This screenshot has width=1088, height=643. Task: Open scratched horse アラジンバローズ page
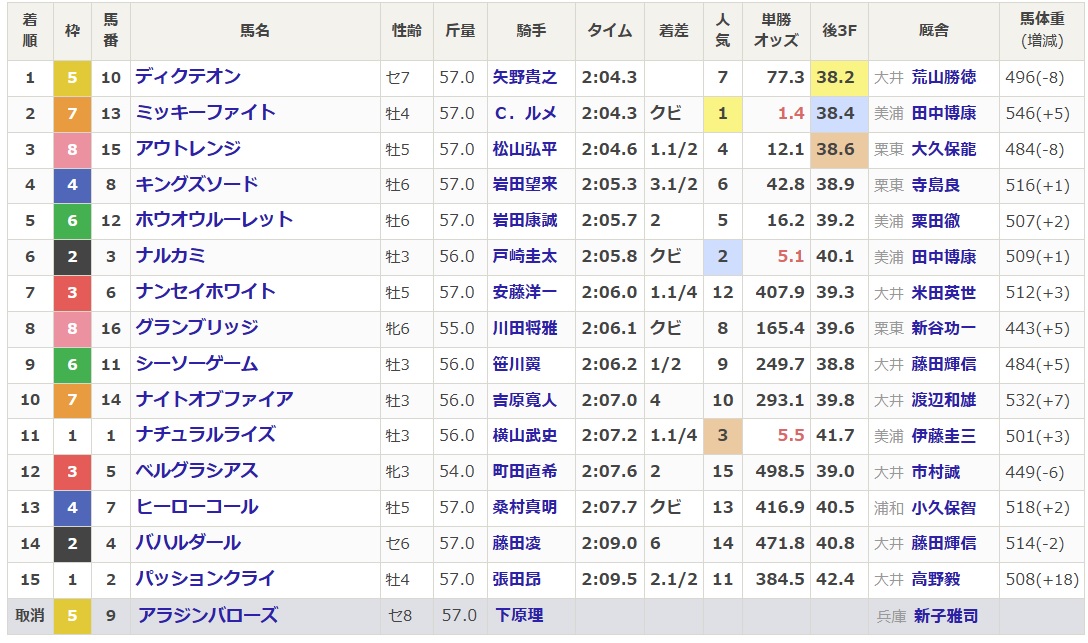[207, 616]
